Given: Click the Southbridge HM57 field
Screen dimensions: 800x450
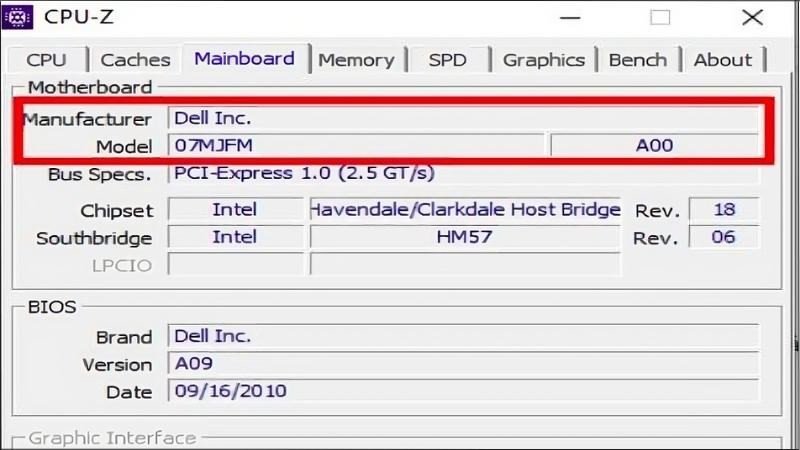Looking at the screenshot, I should pyautogui.click(x=465, y=237).
